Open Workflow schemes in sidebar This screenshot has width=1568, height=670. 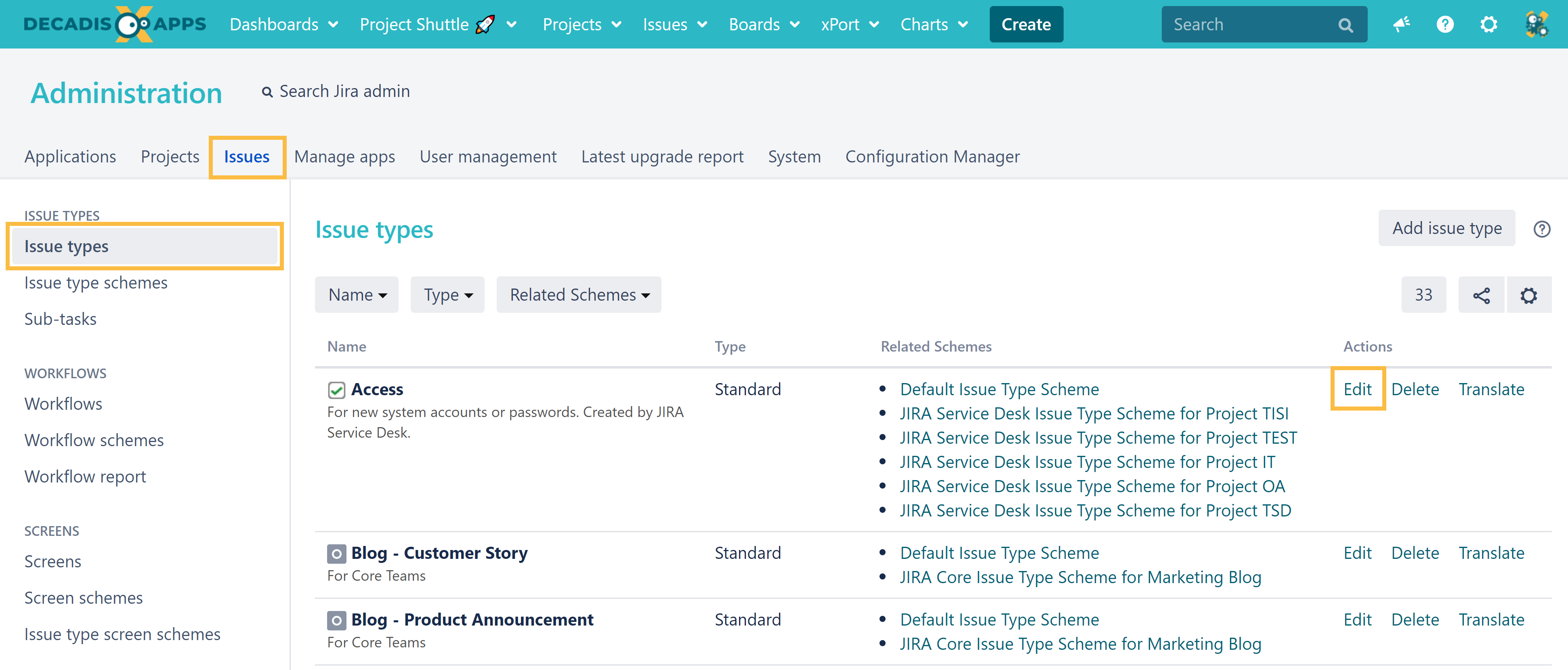[x=94, y=441]
